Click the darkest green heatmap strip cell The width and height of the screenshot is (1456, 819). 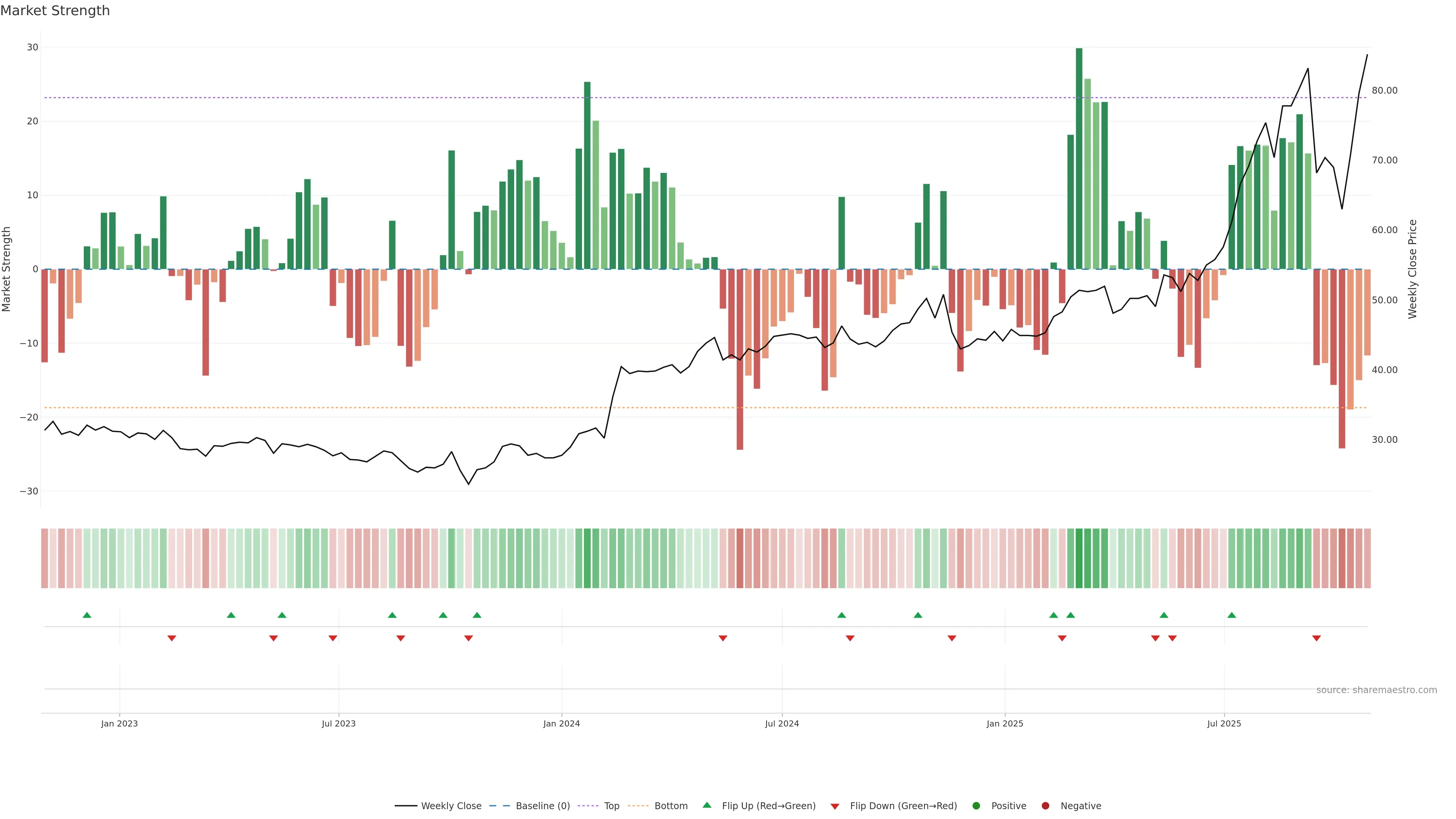click(x=1079, y=558)
